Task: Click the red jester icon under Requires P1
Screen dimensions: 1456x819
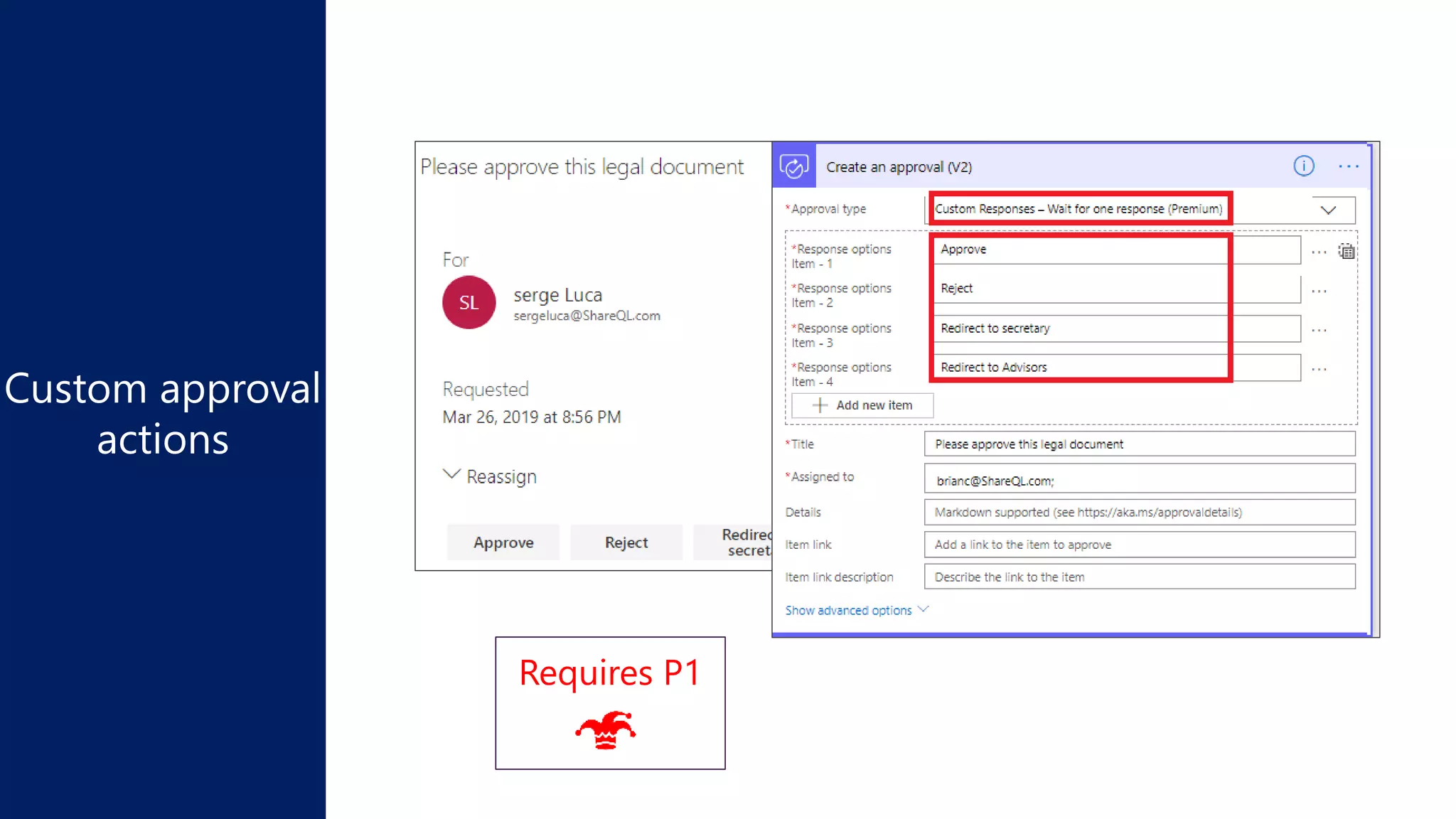Action: 606,729
